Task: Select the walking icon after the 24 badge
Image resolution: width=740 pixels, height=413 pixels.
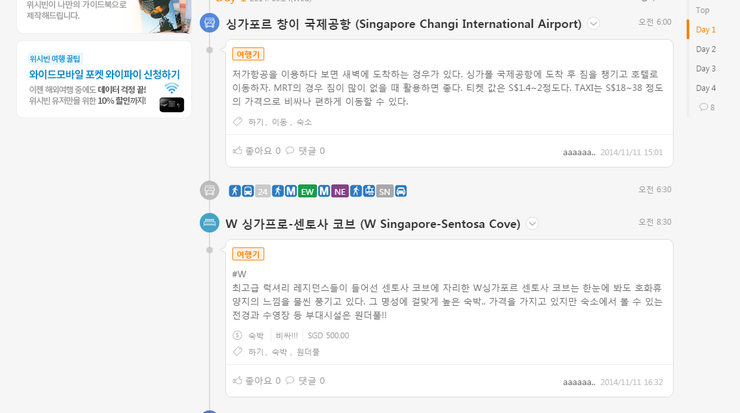Action: pos(278,191)
